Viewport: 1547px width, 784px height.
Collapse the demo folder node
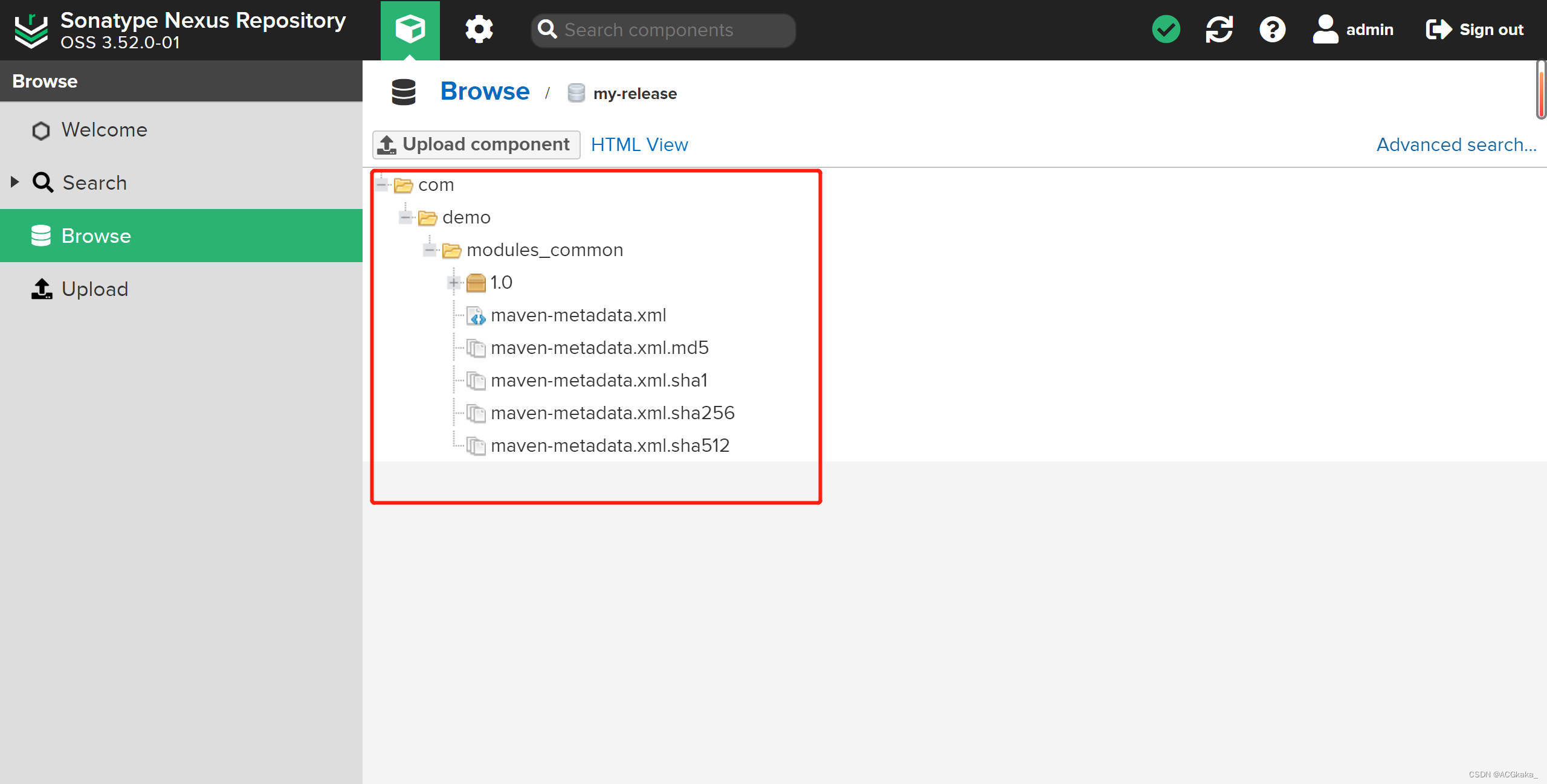pyautogui.click(x=405, y=217)
